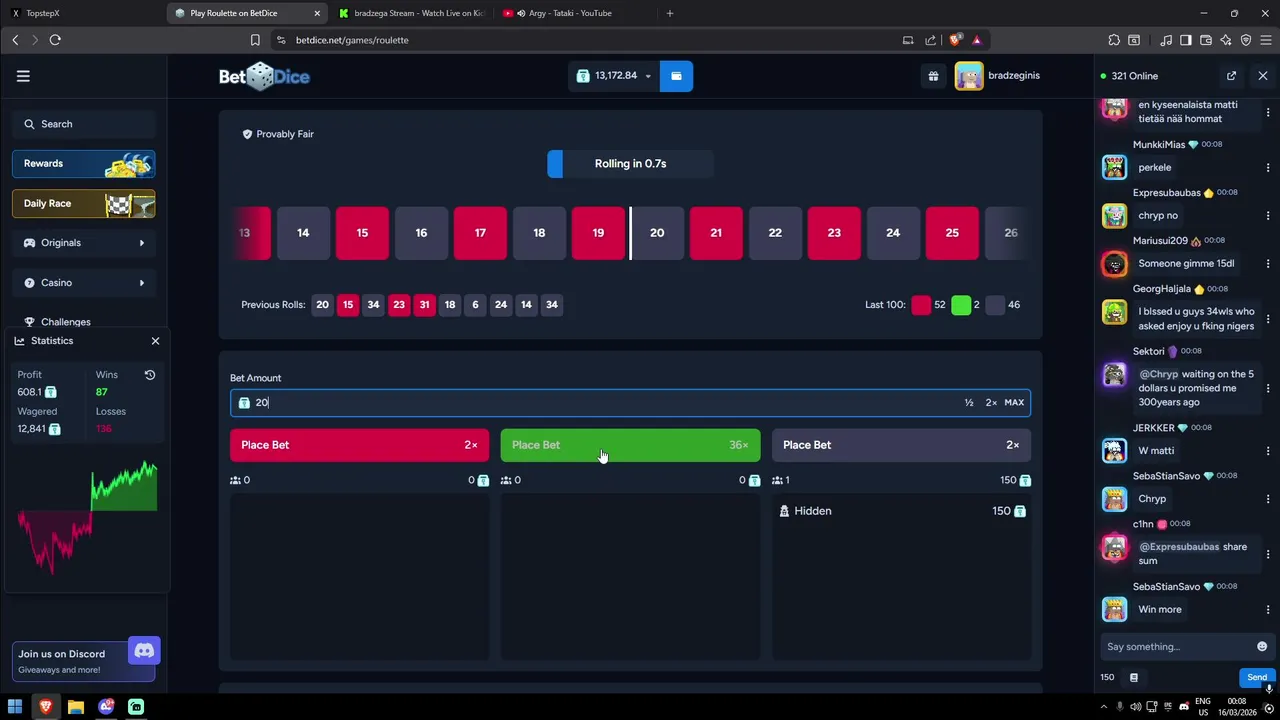Open the wallet button beside balance
1280x720 pixels.
(676, 76)
